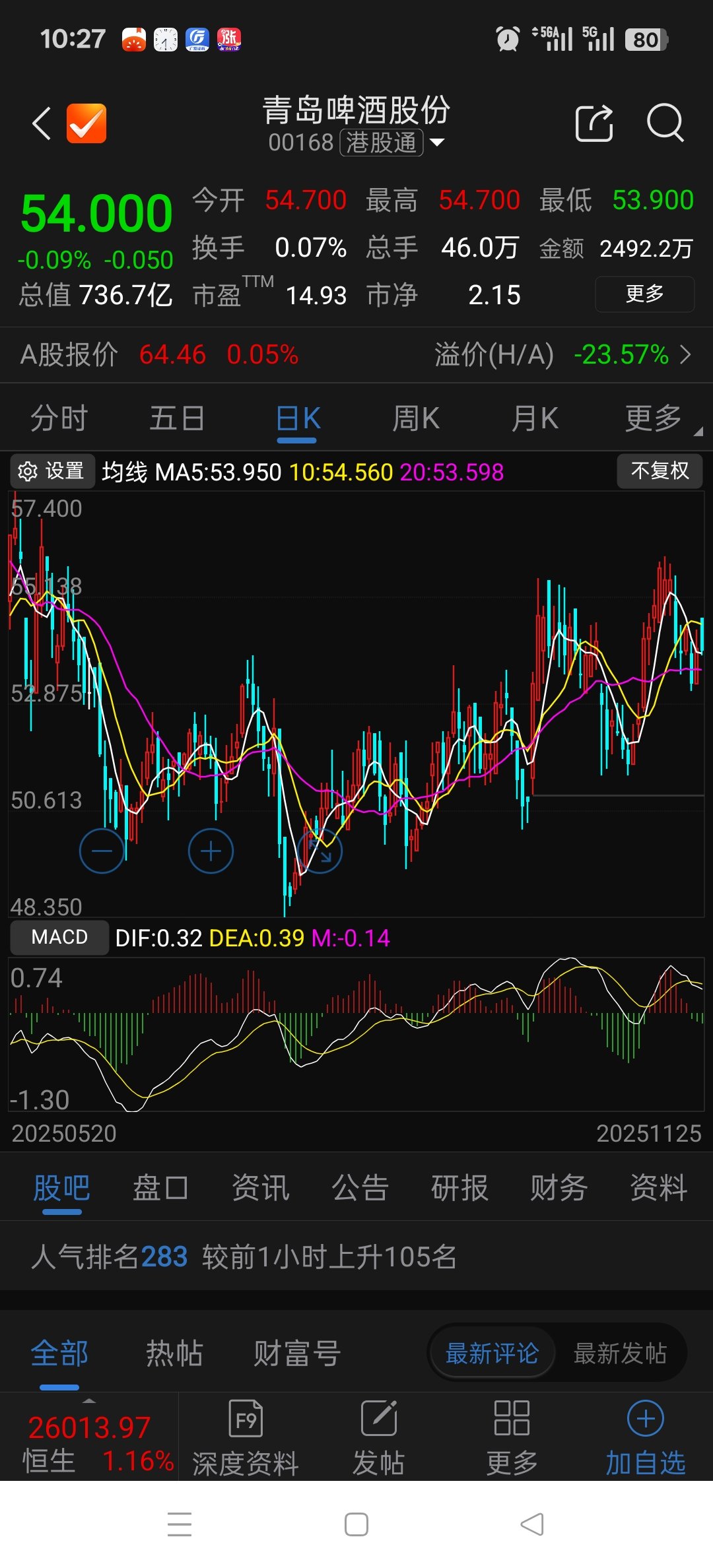Tap 总值 736.7亿 market cap
Viewport: 713px width, 1568px height.
tap(96, 294)
